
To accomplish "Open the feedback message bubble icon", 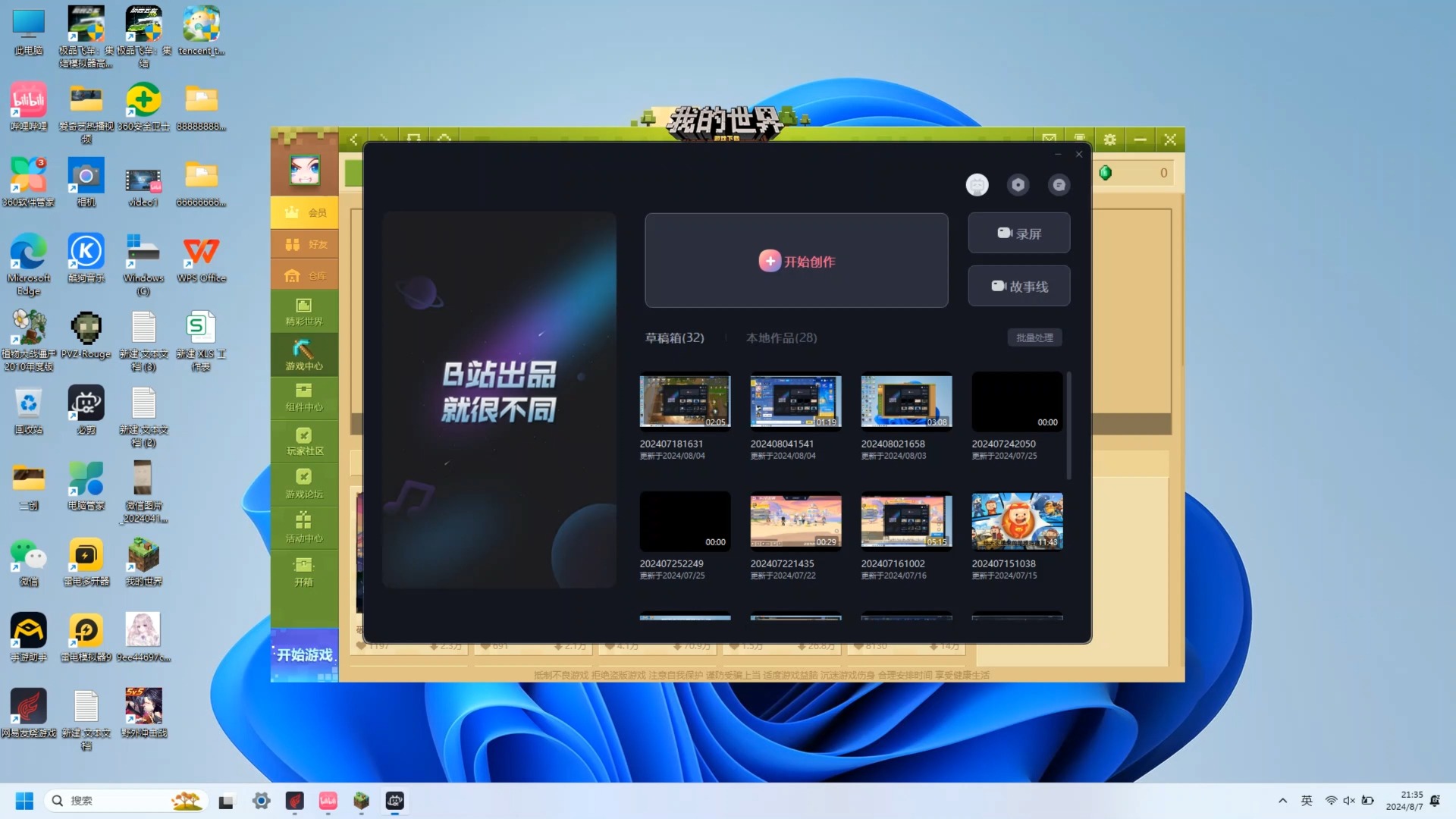I will click(1059, 184).
